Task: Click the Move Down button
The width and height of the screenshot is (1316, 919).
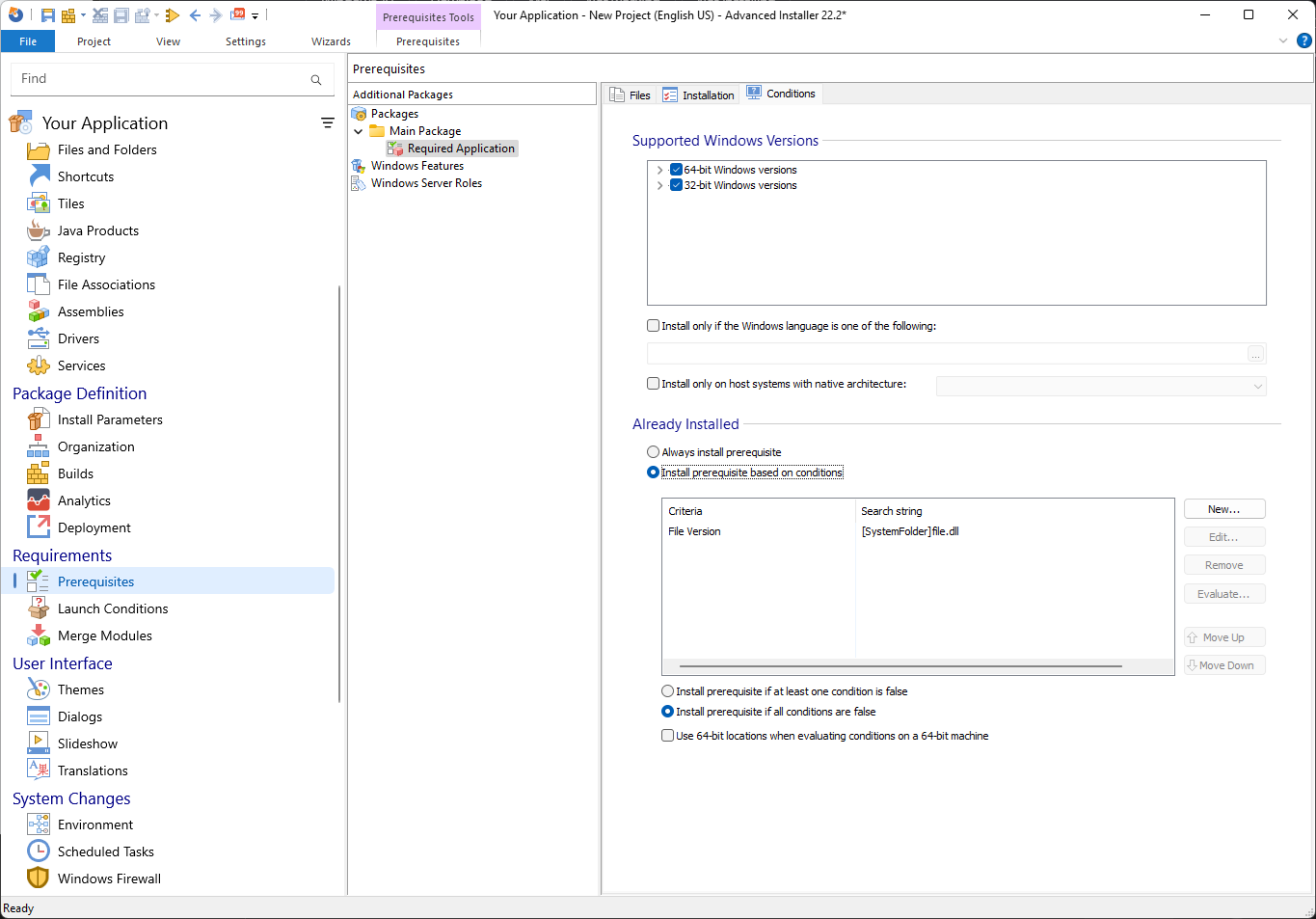Action: click(1224, 665)
